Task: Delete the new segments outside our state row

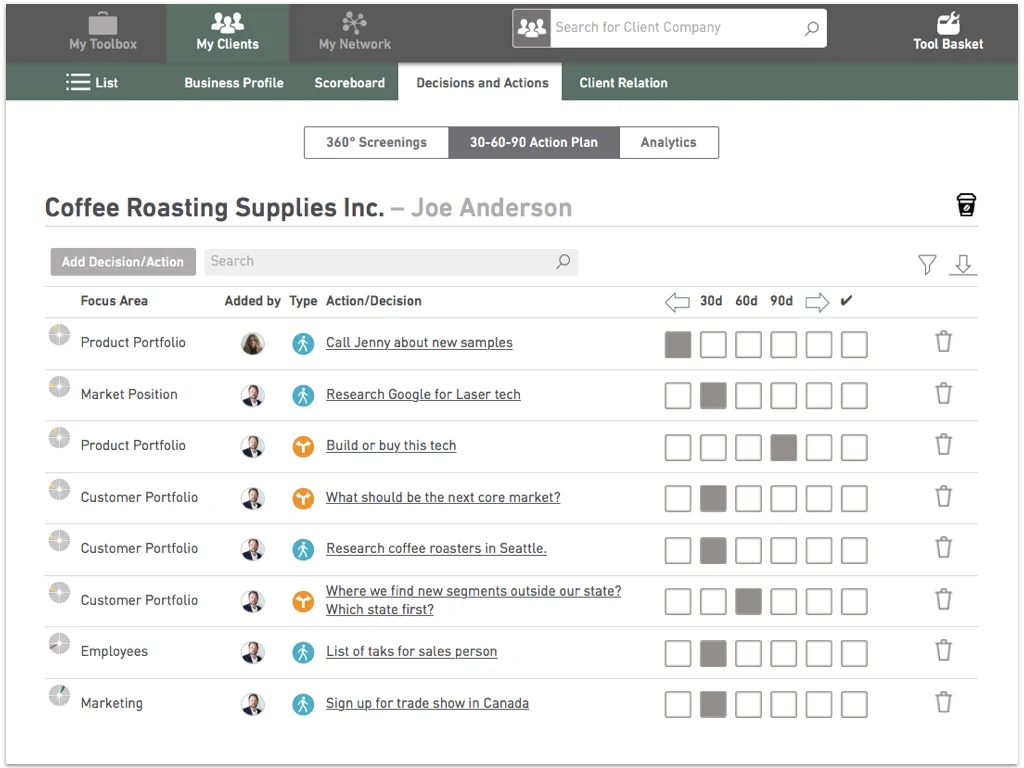Action: (x=943, y=600)
